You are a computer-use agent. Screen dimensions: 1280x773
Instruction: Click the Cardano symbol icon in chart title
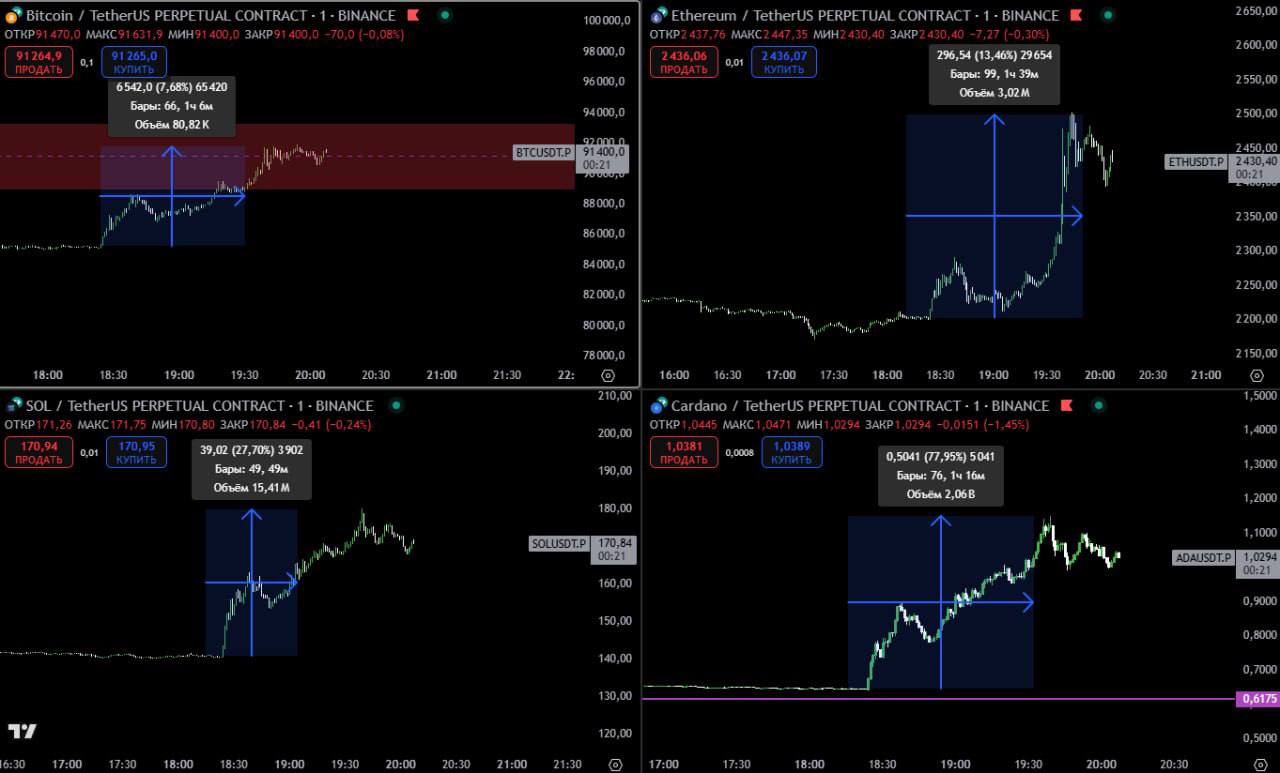658,406
